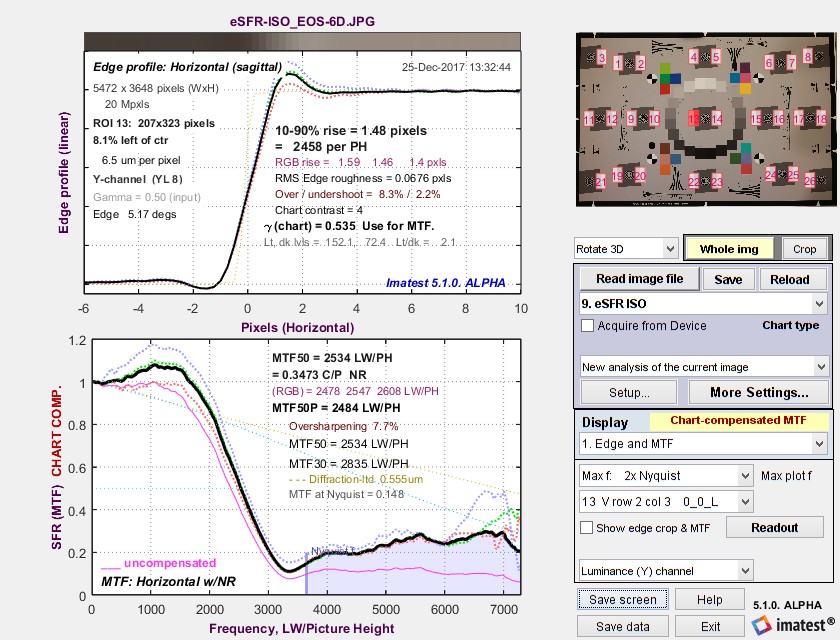Click the Chart-compensated MTF label

[738, 420]
